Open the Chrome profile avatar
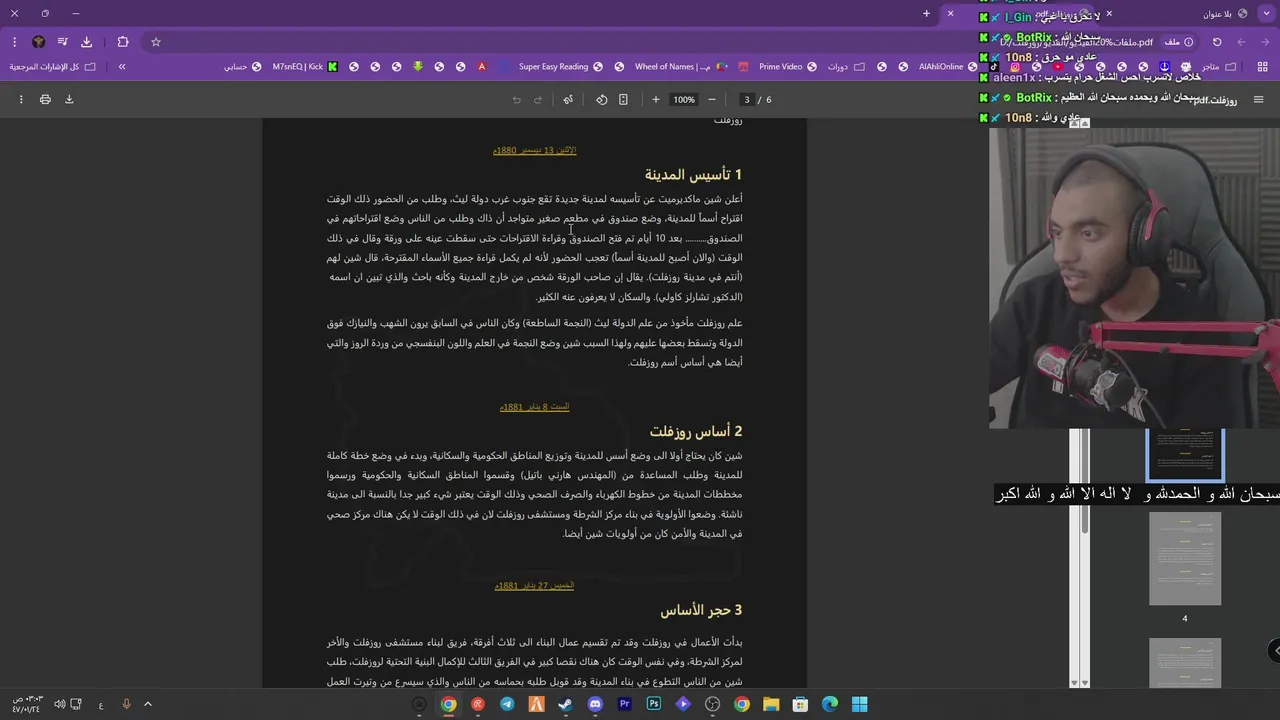Viewport: 1280px width, 720px height. (x=39, y=42)
